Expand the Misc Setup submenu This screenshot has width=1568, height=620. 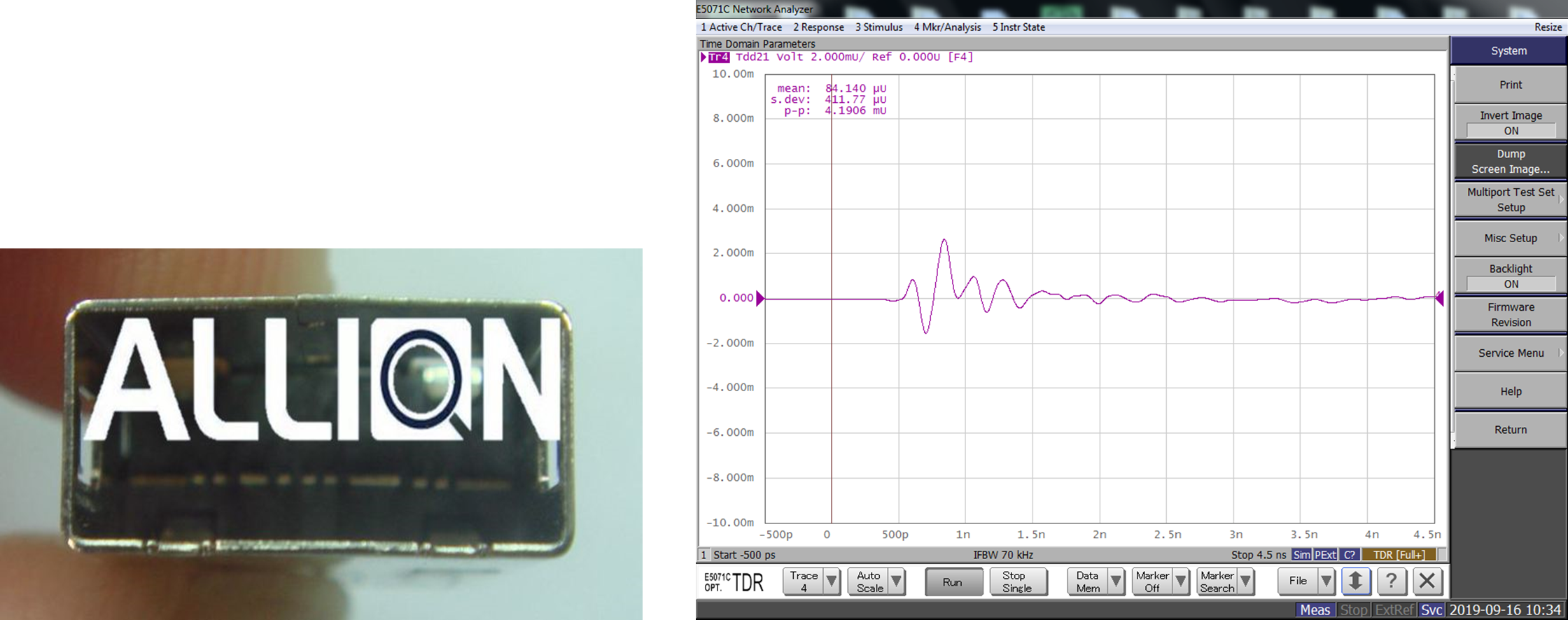tap(1510, 238)
